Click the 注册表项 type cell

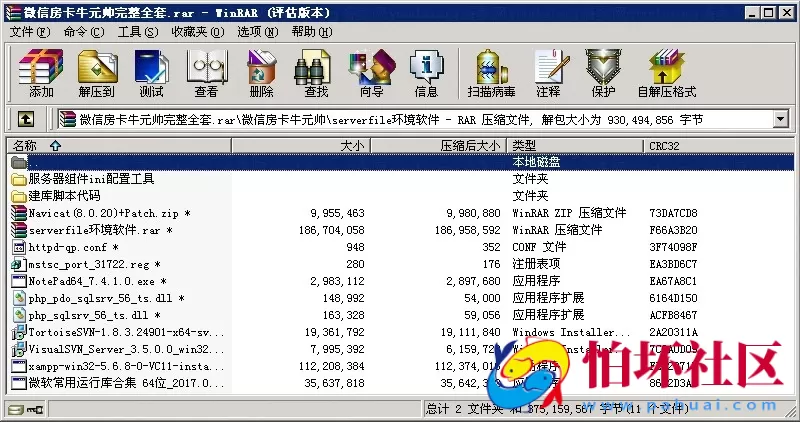click(x=536, y=264)
